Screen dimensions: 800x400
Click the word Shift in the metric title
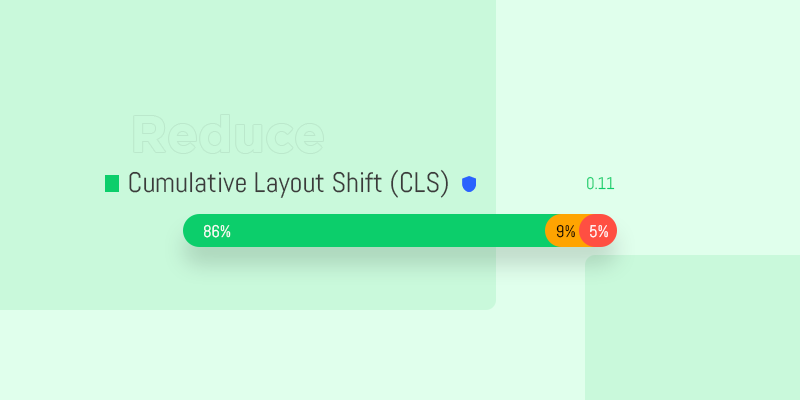coord(357,183)
